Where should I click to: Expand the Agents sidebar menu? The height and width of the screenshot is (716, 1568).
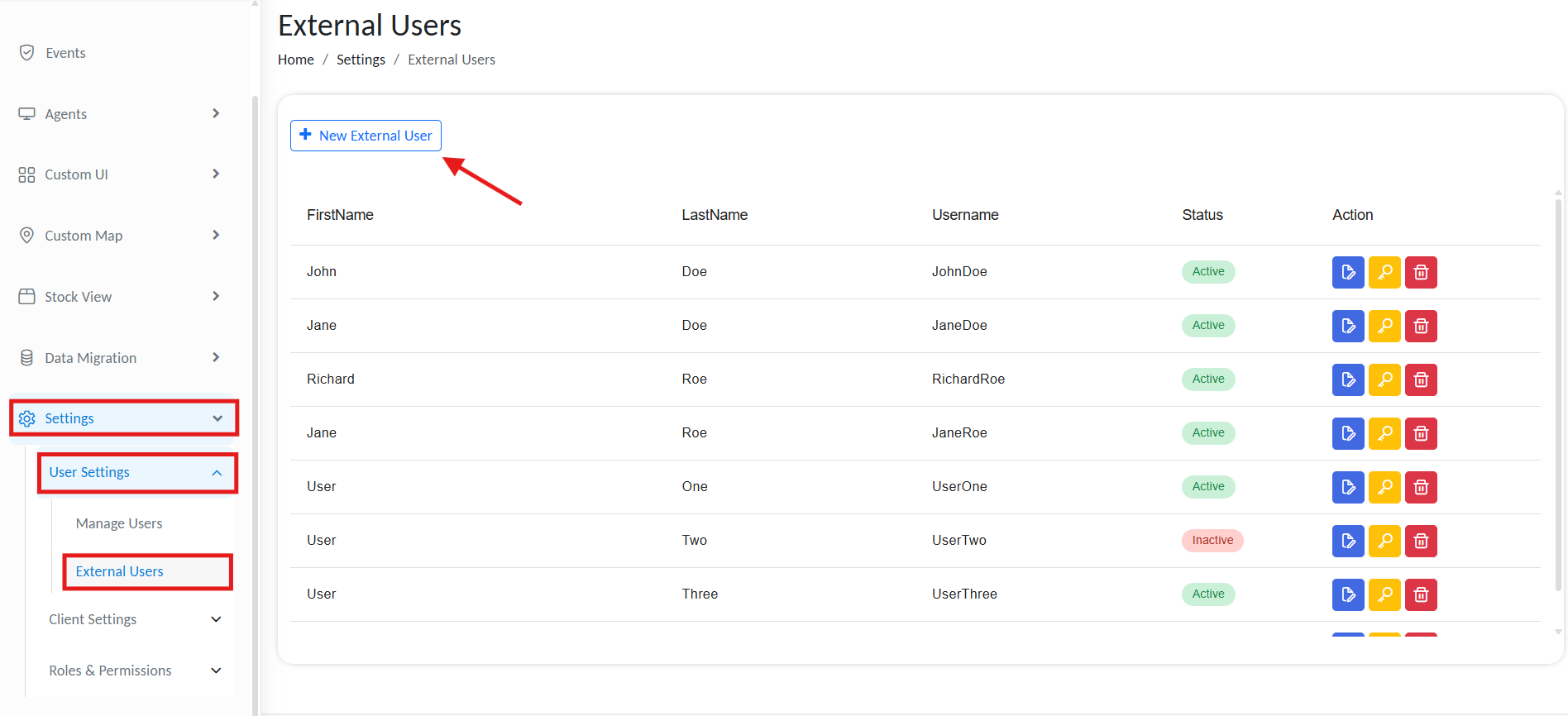120,114
